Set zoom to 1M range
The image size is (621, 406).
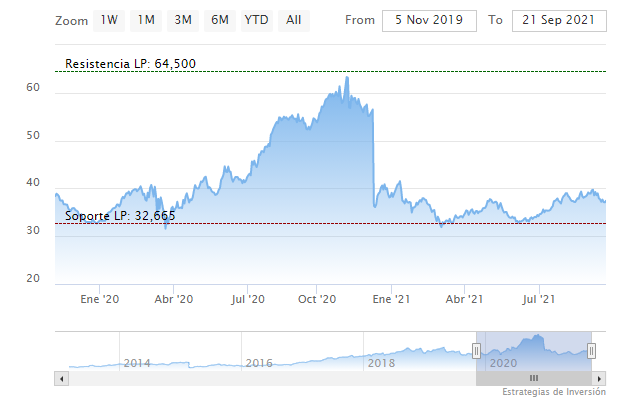tap(147, 20)
